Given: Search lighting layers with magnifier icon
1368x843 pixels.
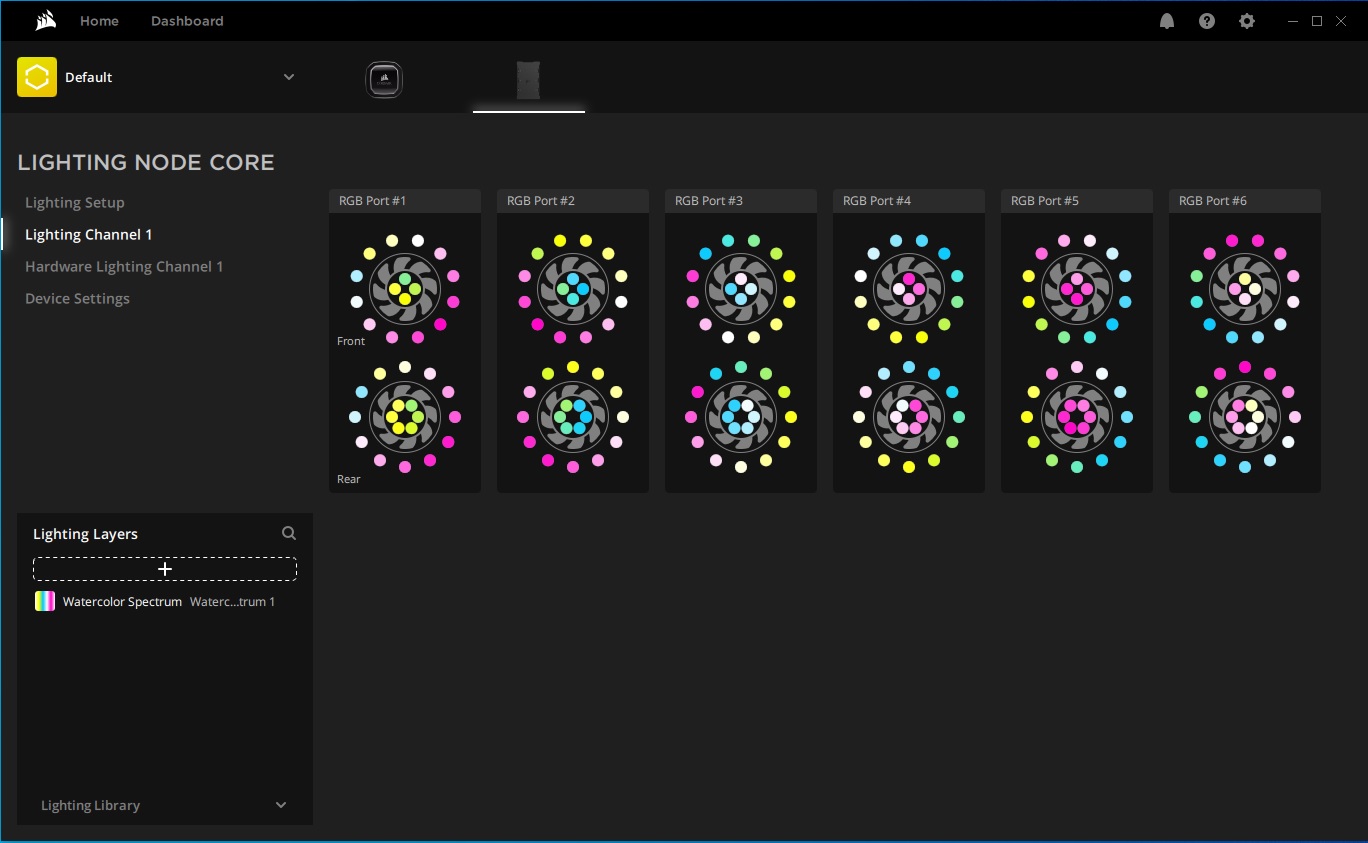Looking at the screenshot, I should (289, 534).
